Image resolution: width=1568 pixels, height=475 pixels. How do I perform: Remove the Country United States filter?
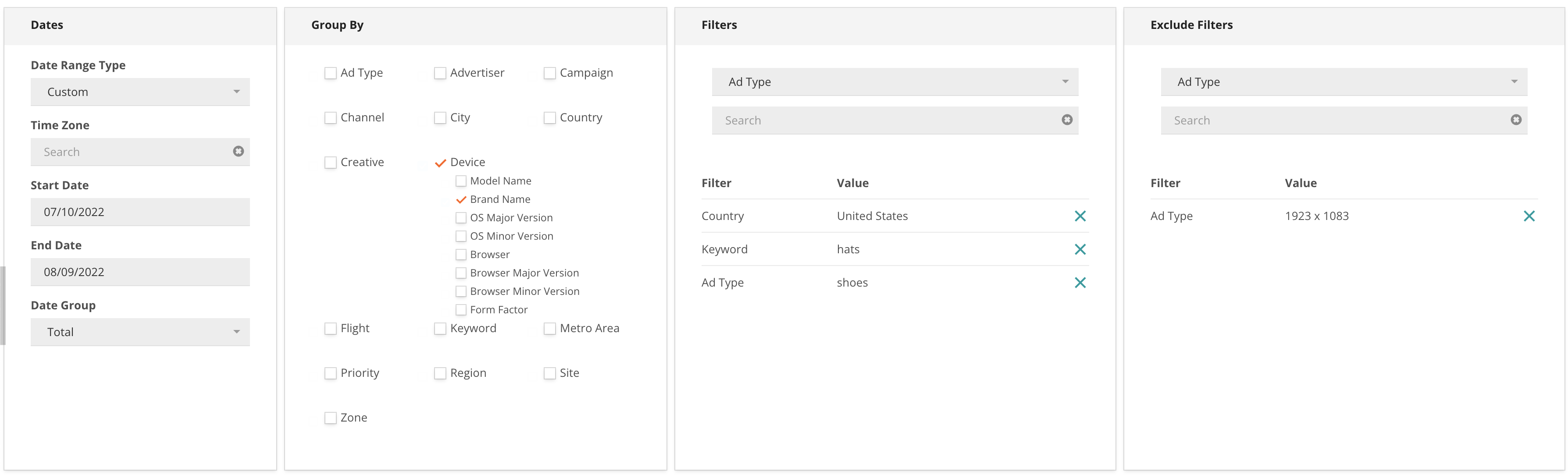point(1080,216)
